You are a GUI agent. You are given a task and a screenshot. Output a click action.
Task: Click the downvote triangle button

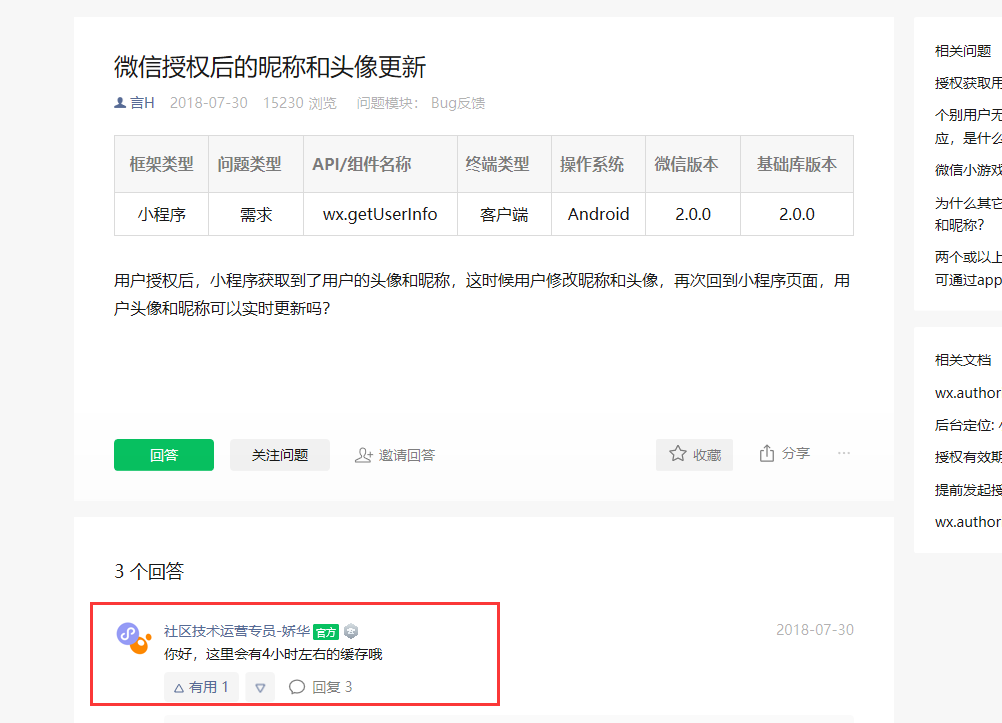pos(260,687)
